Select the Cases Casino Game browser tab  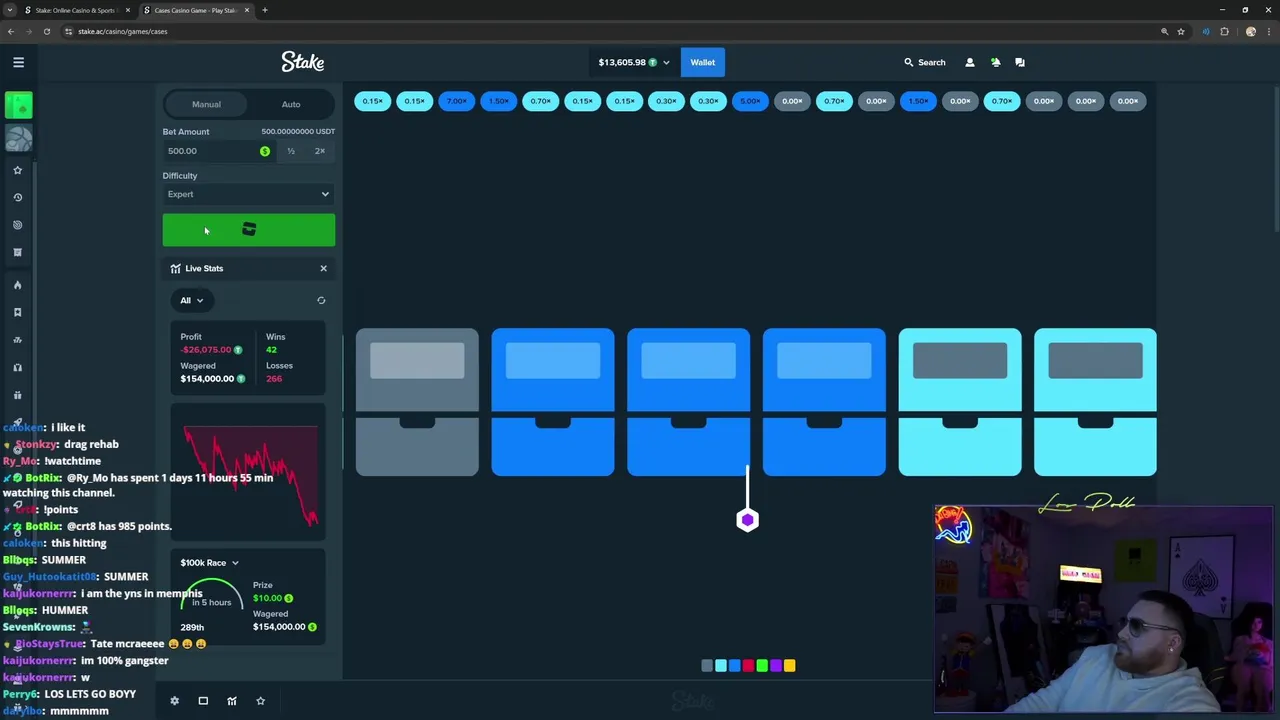[x=195, y=10]
